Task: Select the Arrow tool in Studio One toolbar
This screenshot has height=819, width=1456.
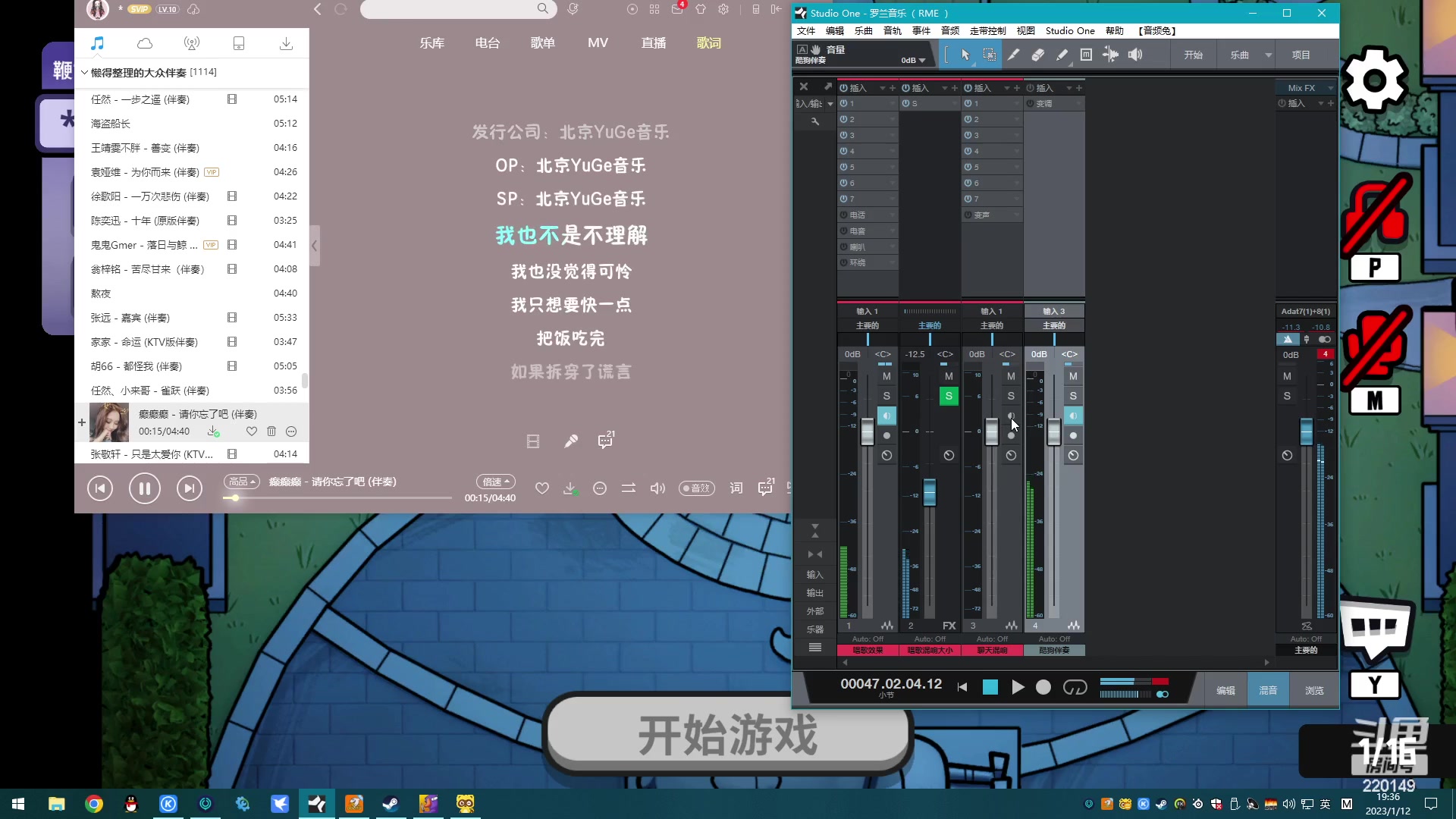Action: [965, 55]
